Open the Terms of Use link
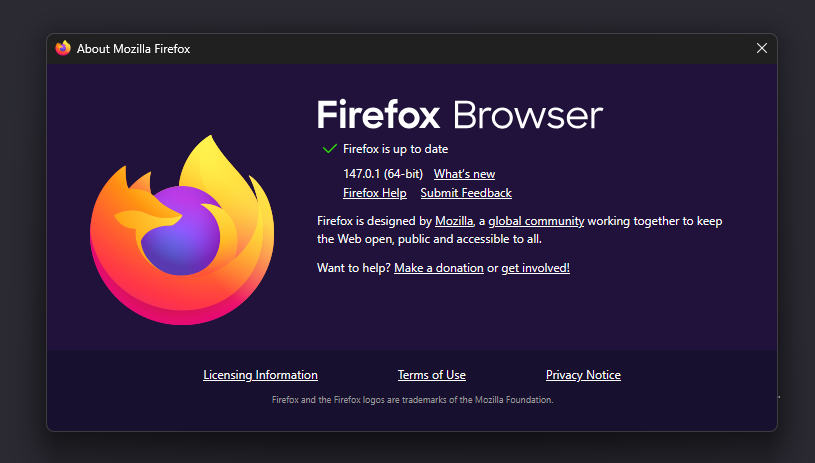 (x=431, y=375)
